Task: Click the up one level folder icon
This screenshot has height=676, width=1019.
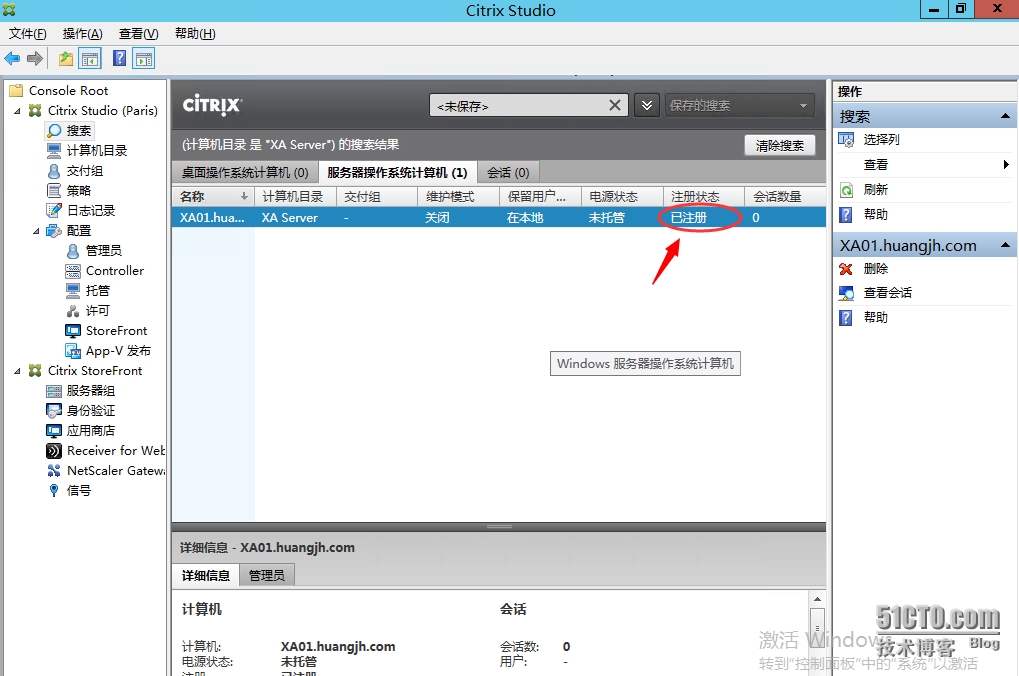Action: tap(66, 59)
